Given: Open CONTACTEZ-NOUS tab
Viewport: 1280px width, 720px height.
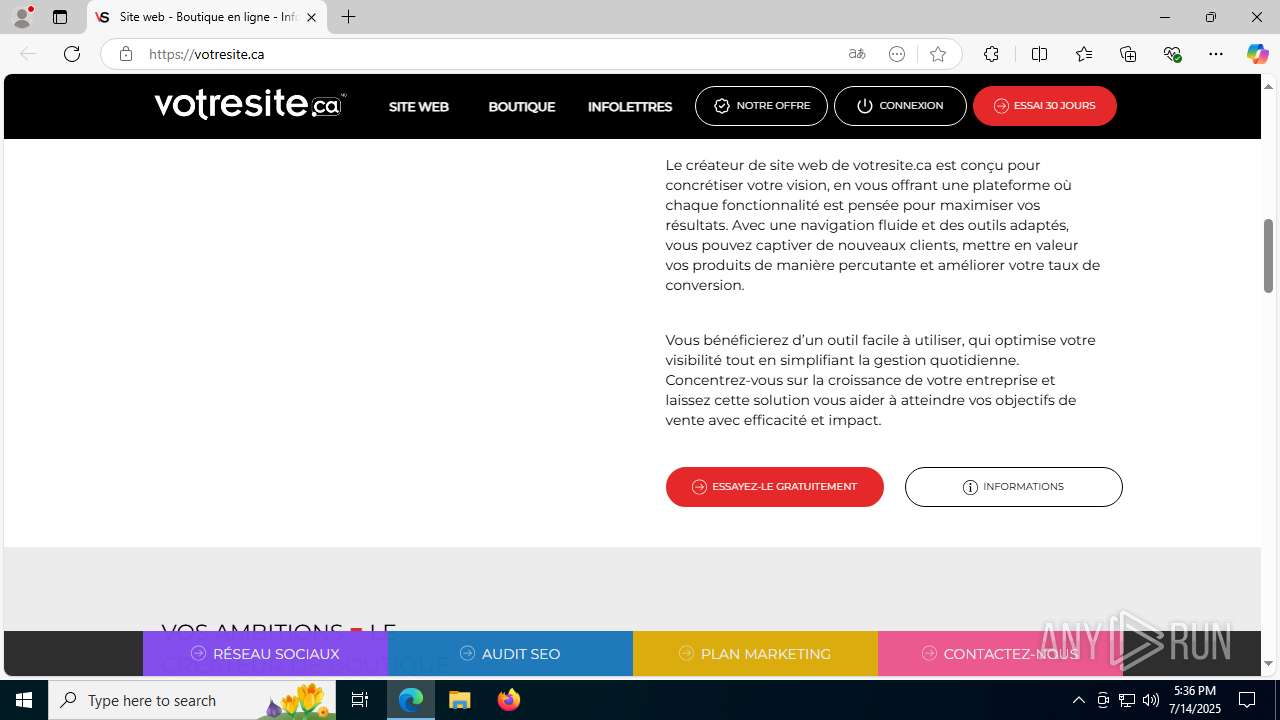Looking at the screenshot, I should [1000, 654].
